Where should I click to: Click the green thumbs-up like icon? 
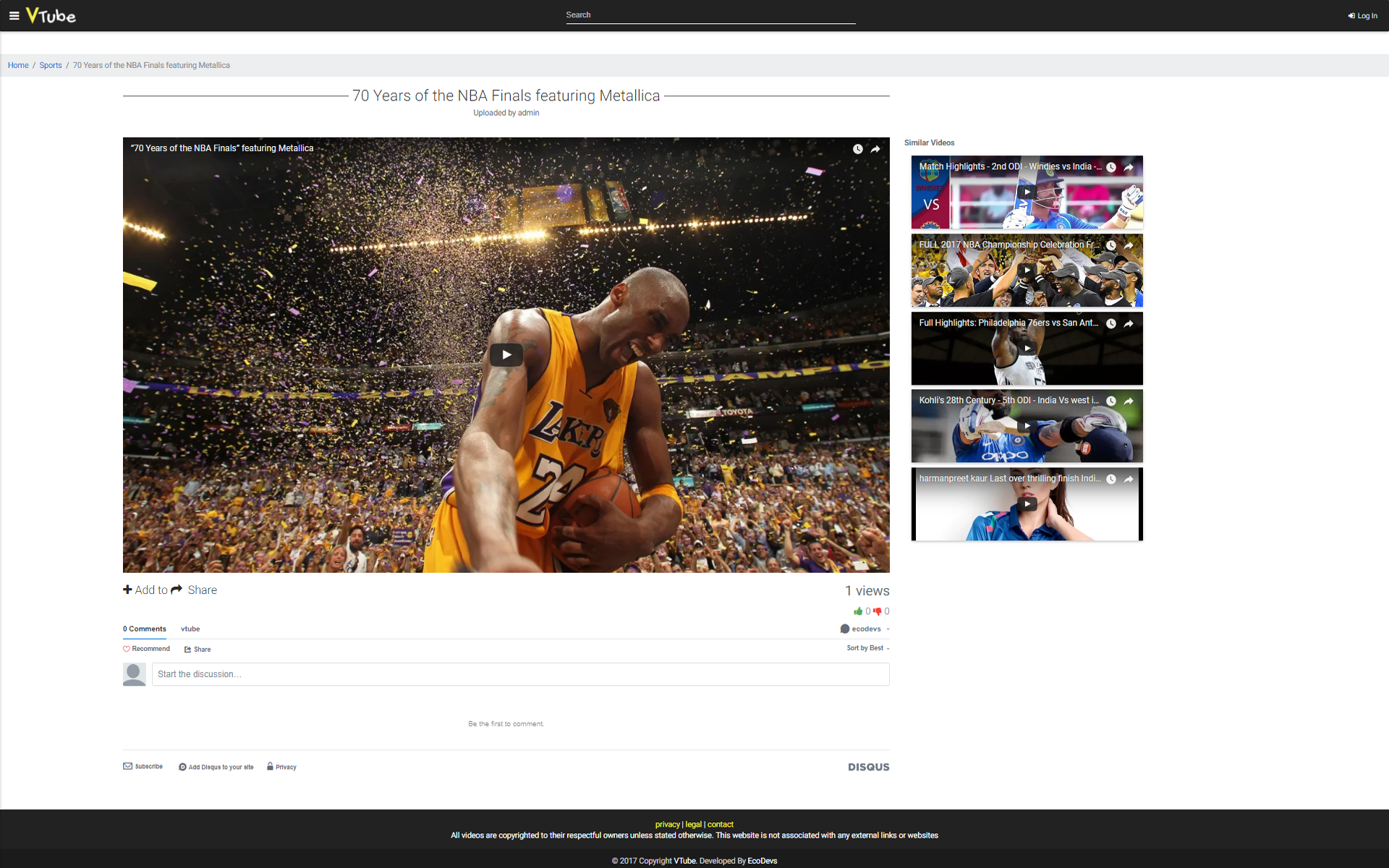tap(858, 611)
